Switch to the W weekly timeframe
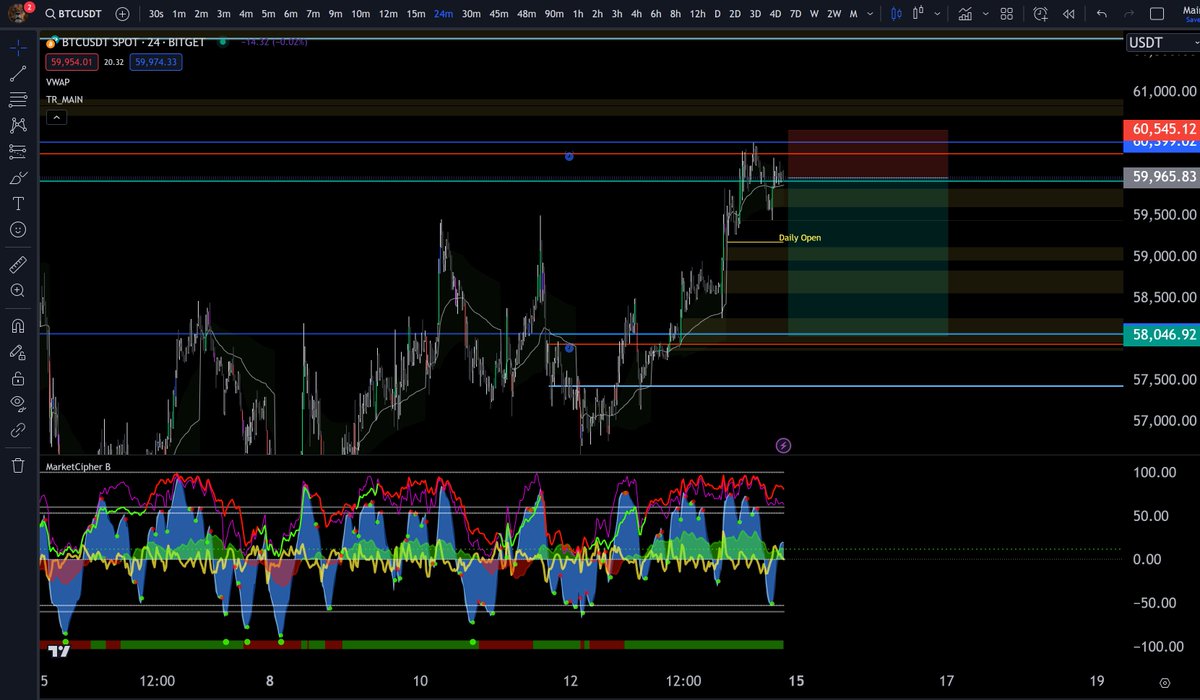Image resolution: width=1200 pixels, height=700 pixels. pyautogui.click(x=815, y=14)
